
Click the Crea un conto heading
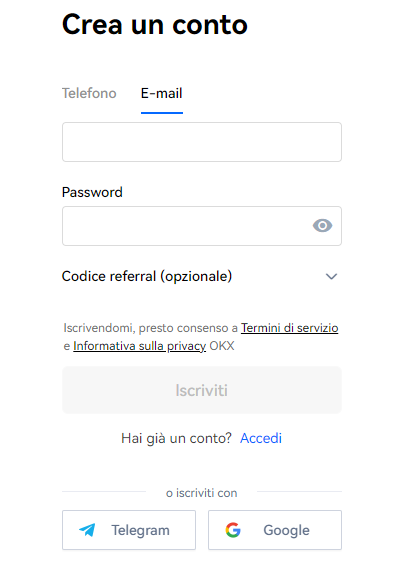click(x=155, y=25)
